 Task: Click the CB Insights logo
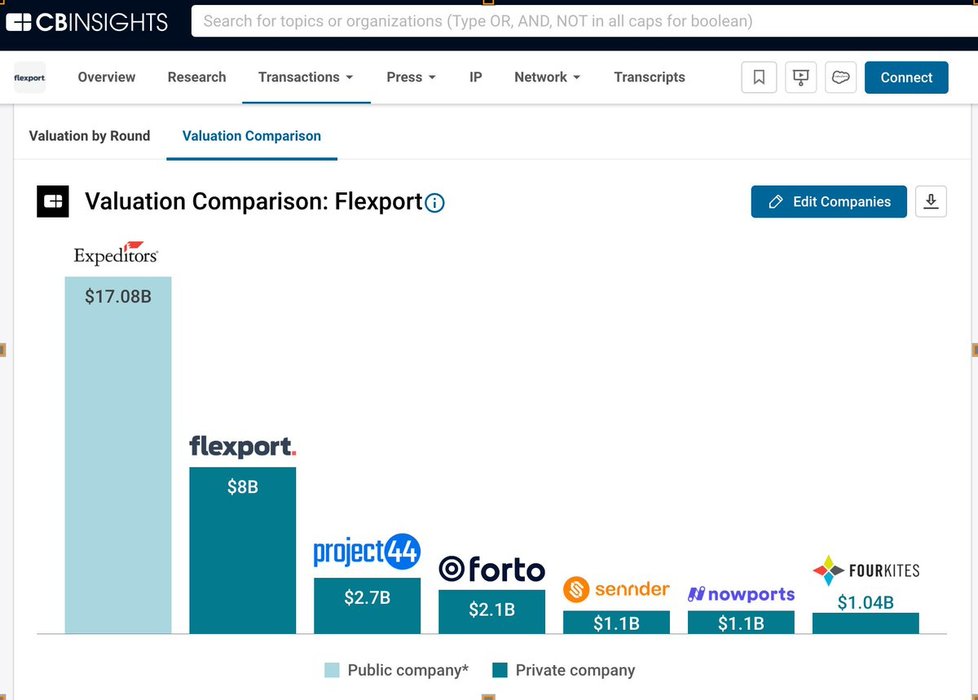[90, 20]
